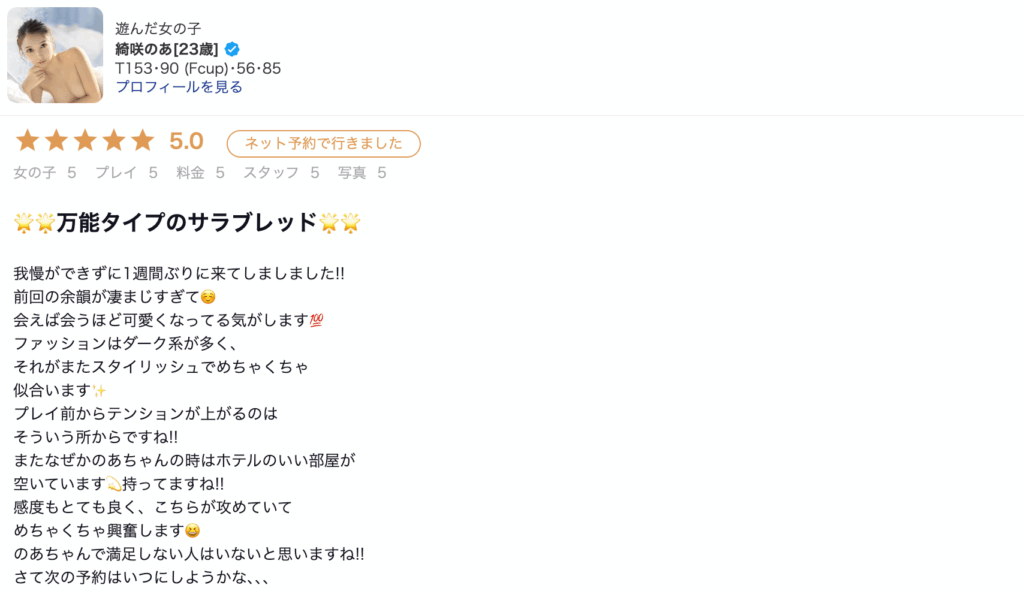
Task: Open the profile photo thumbnail
Action: [55, 55]
